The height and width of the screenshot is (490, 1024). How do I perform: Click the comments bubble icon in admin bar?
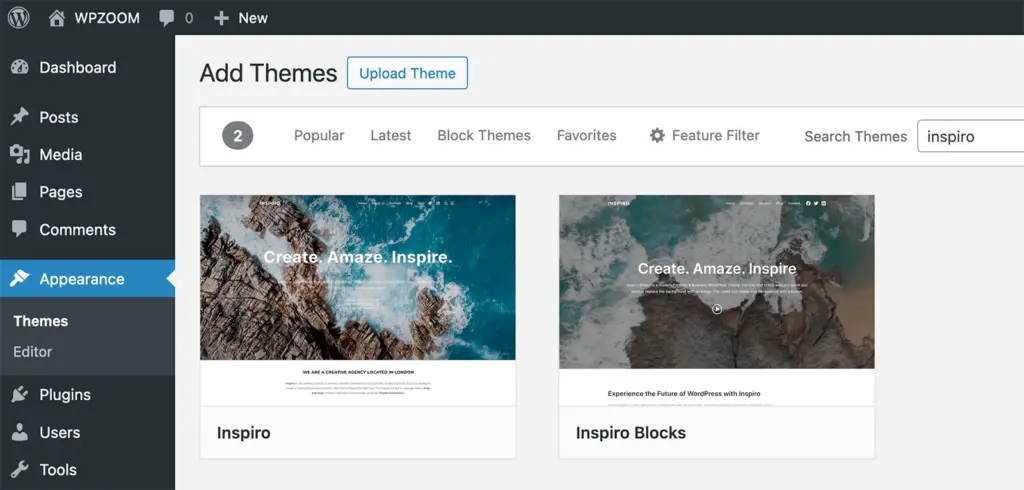[167, 18]
